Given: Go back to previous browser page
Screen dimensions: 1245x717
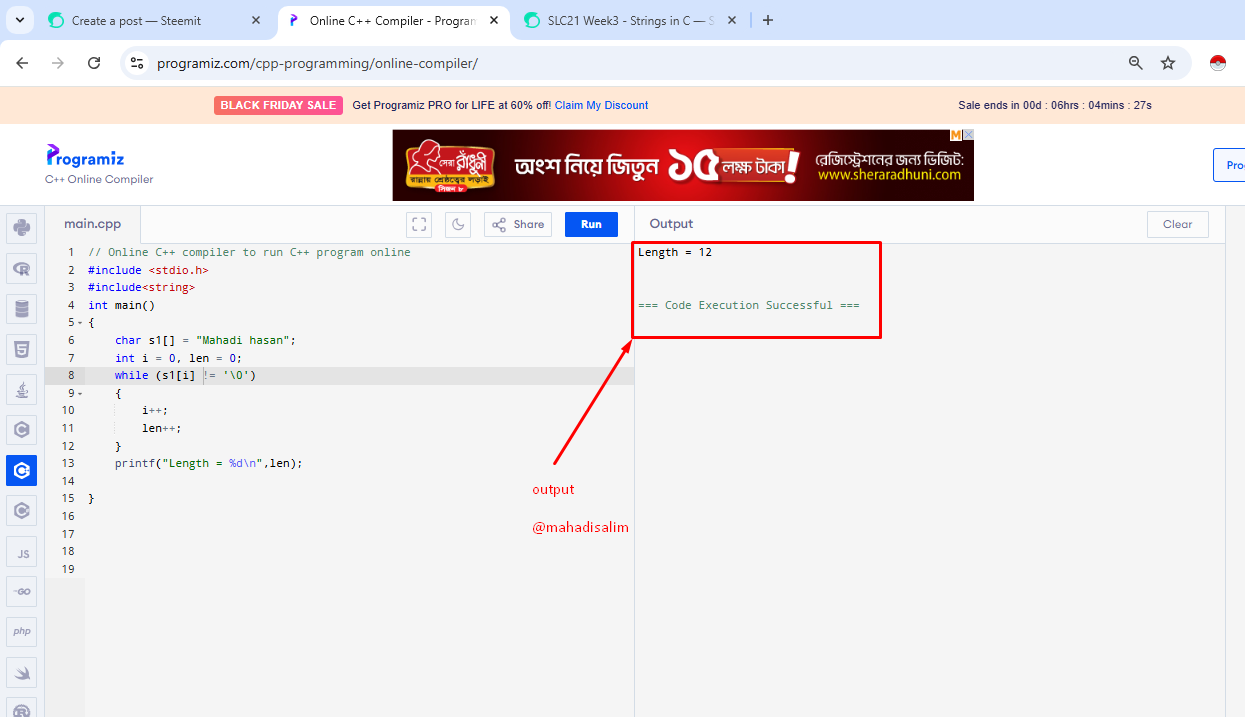Looking at the screenshot, I should (22, 63).
